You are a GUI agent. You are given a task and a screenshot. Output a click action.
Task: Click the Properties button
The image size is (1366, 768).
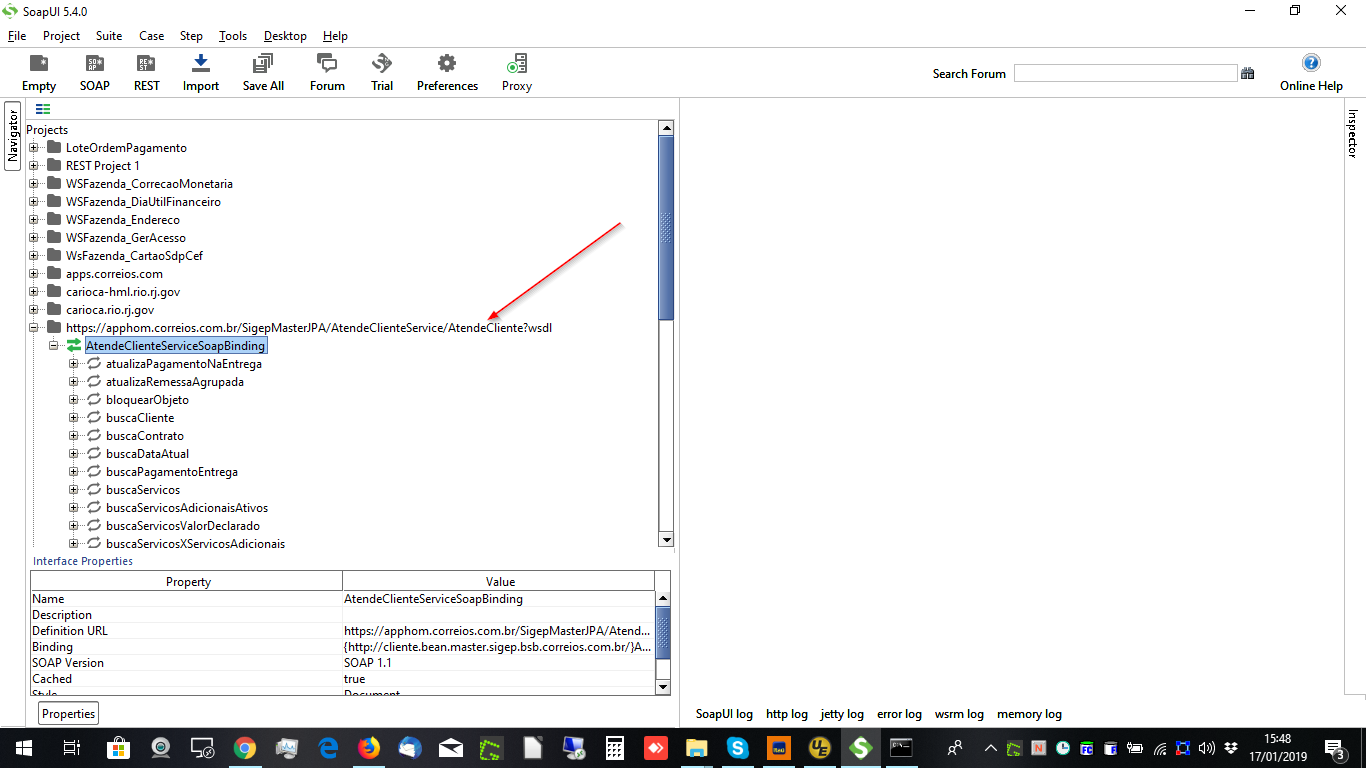(x=69, y=713)
